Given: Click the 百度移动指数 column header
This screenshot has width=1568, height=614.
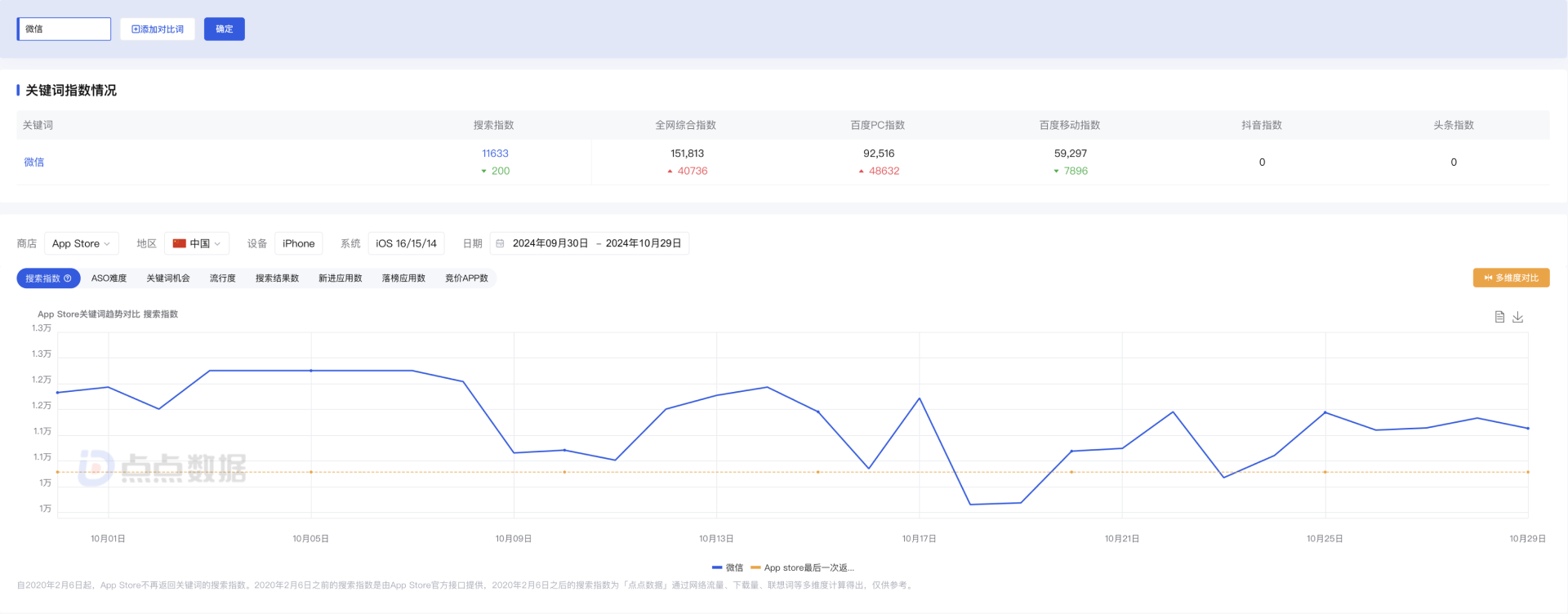Looking at the screenshot, I should pos(1070,125).
